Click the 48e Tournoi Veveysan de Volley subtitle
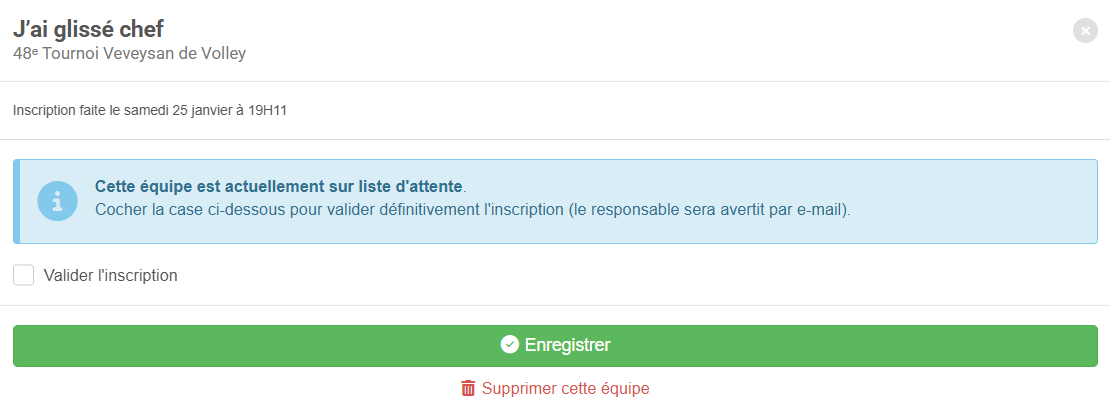Image resolution: width=1110 pixels, height=412 pixels. [x=129, y=53]
